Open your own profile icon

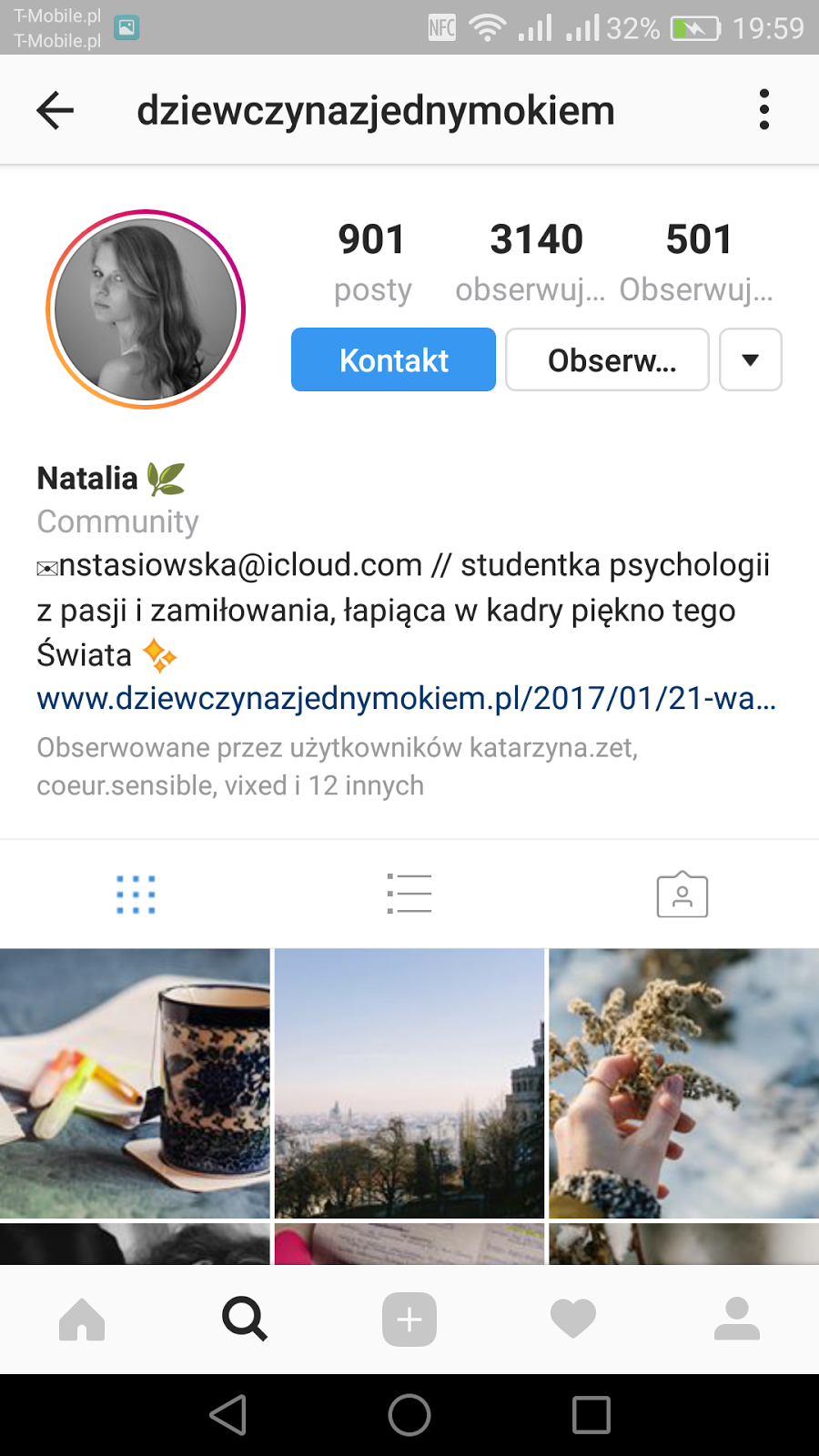tap(737, 1319)
